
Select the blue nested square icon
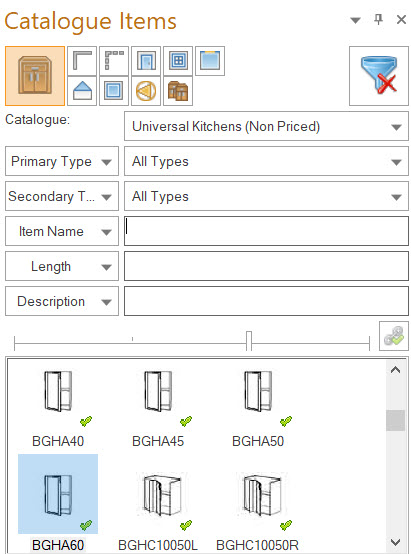pos(114,91)
